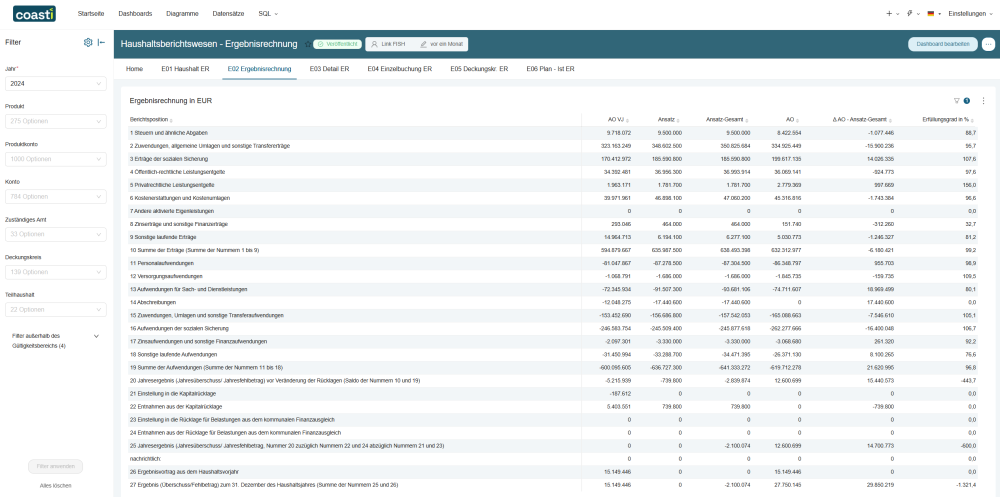Open the Diagramme menu item

[x=182, y=13]
